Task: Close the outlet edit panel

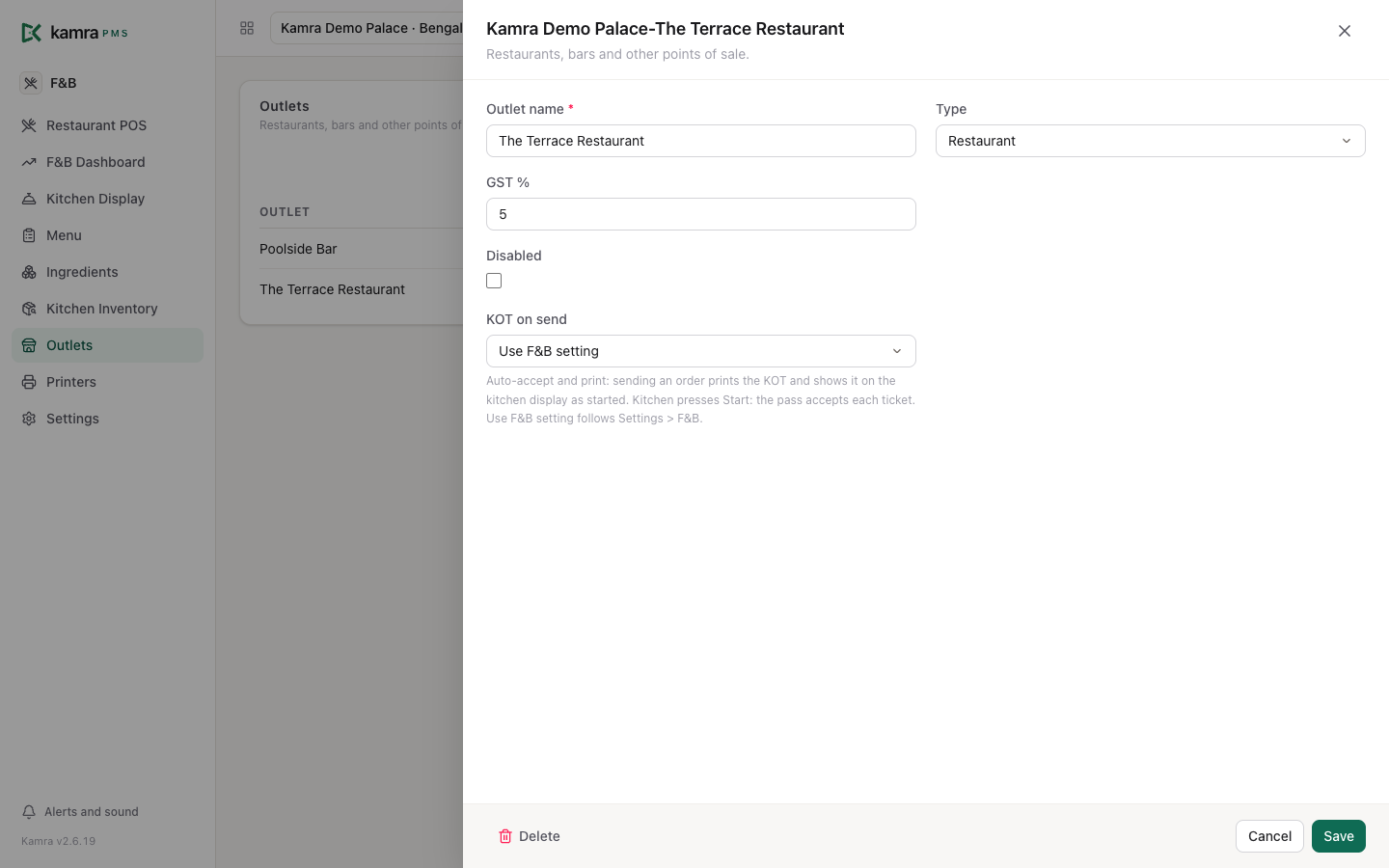Action: (1345, 31)
